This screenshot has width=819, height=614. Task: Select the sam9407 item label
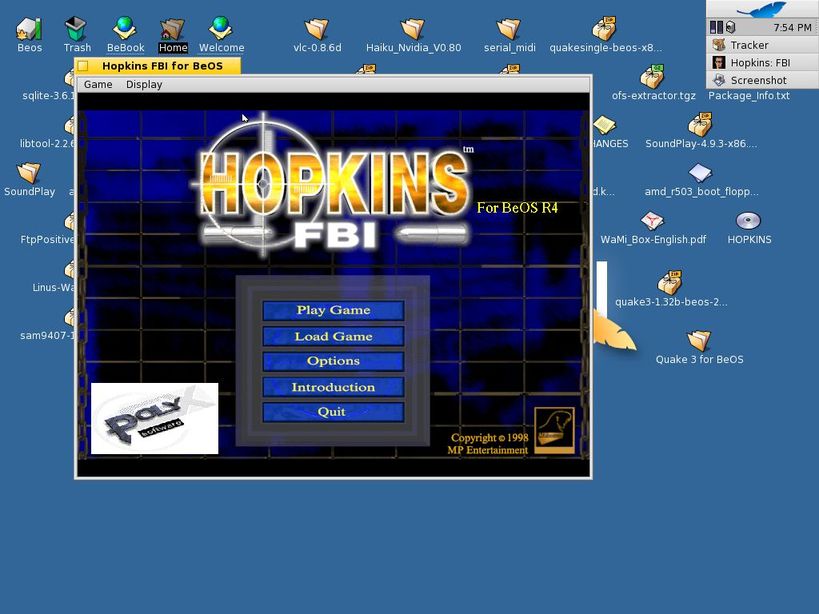point(46,336)
